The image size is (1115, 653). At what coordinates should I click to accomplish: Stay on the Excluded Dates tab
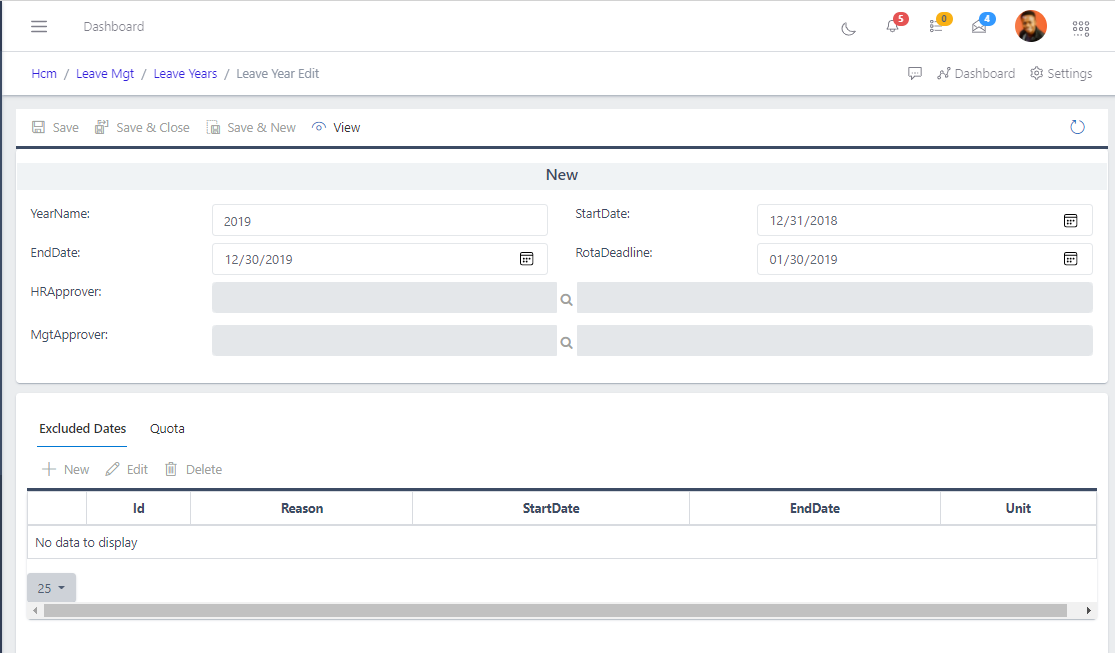81,428
